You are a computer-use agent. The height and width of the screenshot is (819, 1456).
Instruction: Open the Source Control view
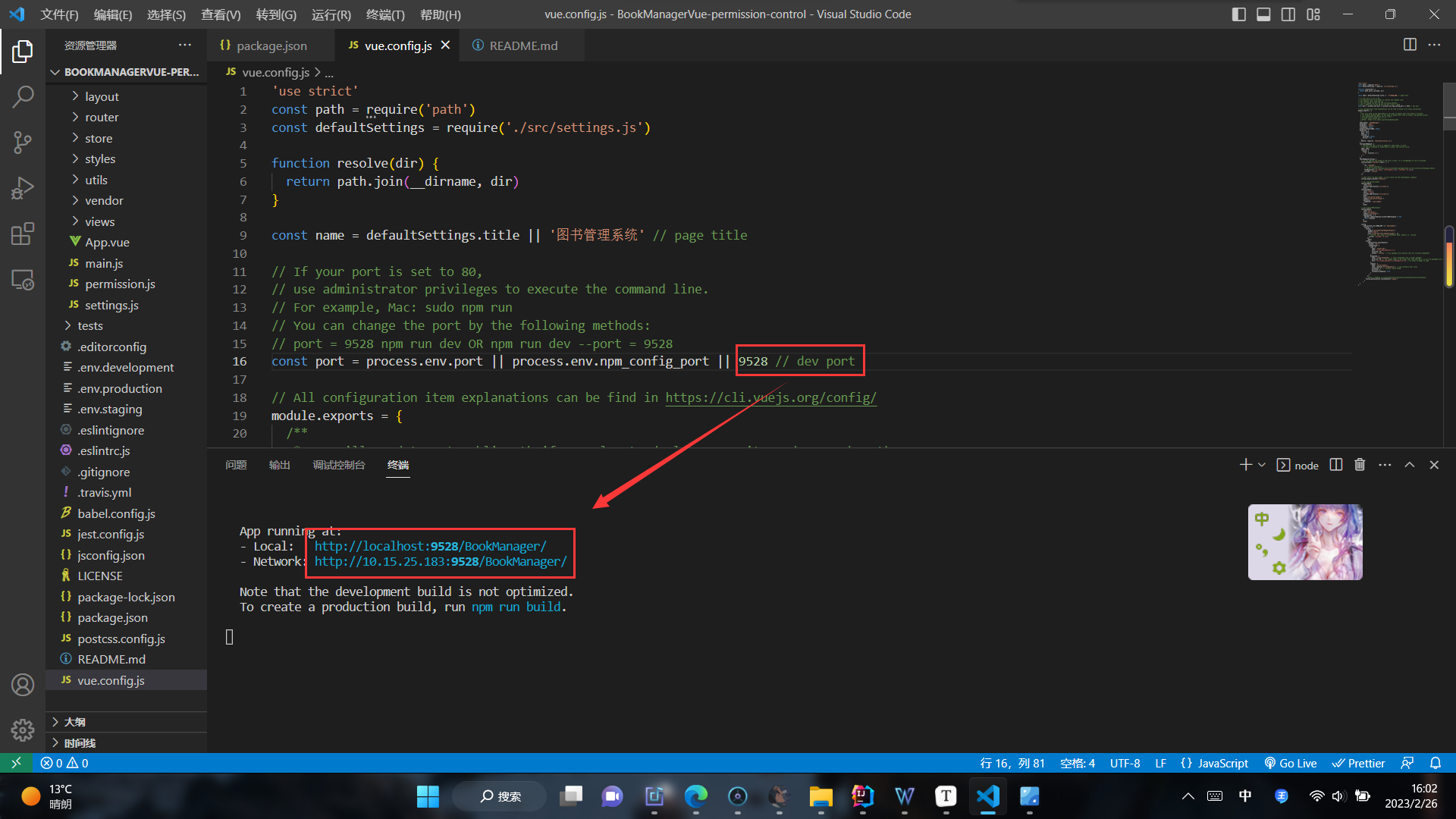click(x=23, y=142)
